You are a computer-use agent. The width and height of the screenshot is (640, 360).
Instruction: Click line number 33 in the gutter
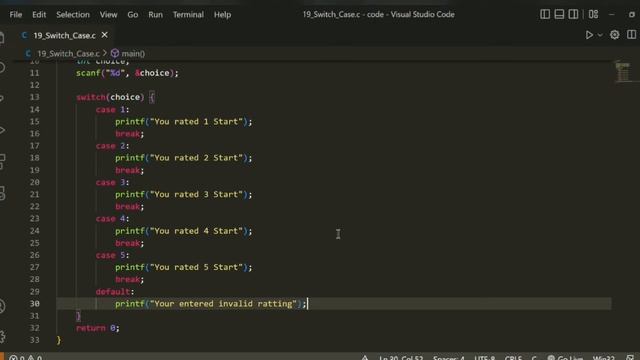[x=35, y=340]
